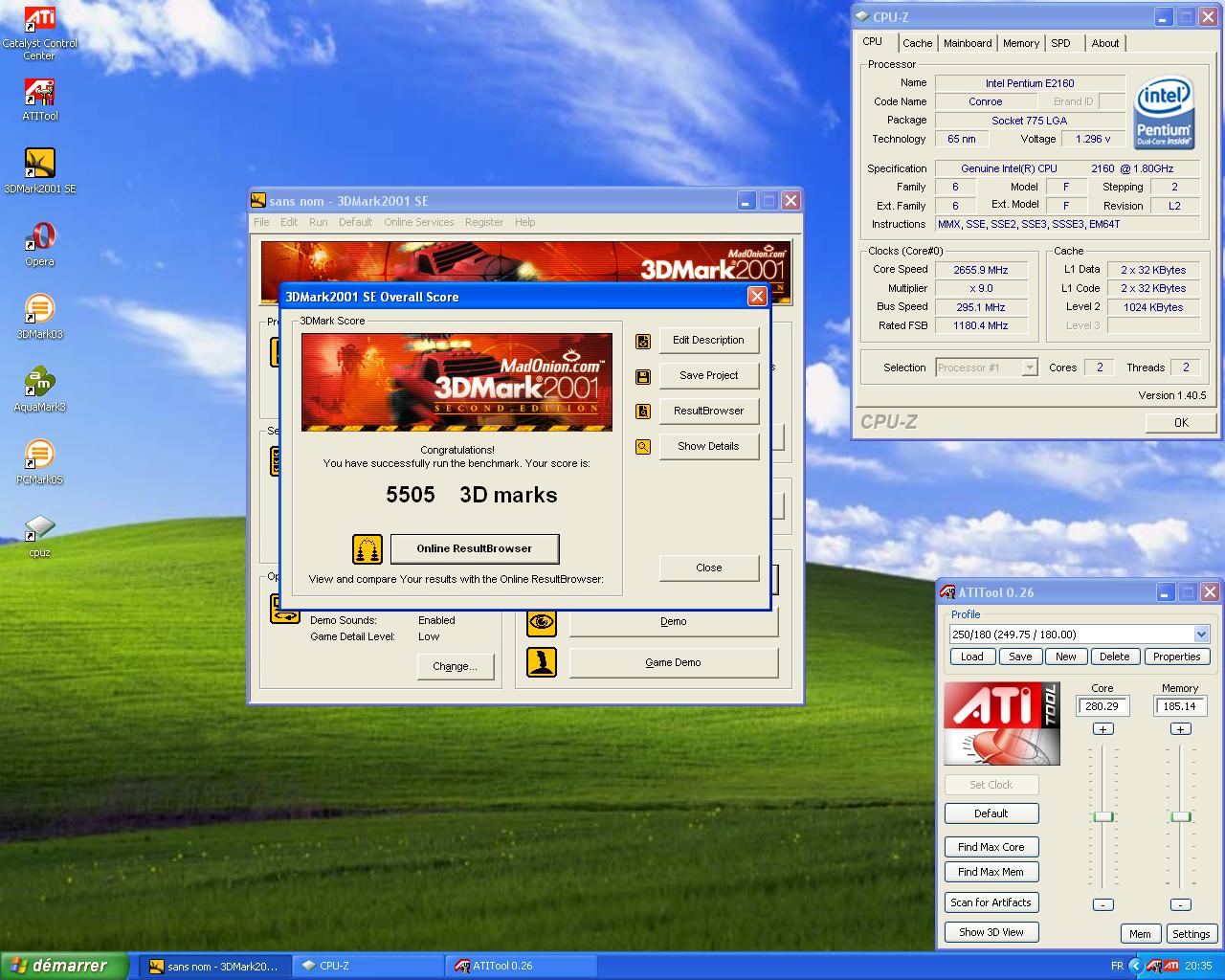Increase Core clock with plus button

pyautogui.click(x=1103, y=729)
